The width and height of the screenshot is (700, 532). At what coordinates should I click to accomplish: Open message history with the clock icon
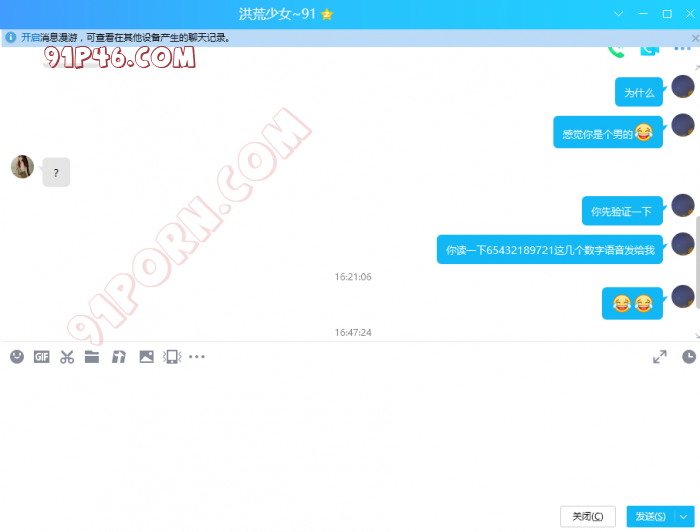tap(688, 357)
